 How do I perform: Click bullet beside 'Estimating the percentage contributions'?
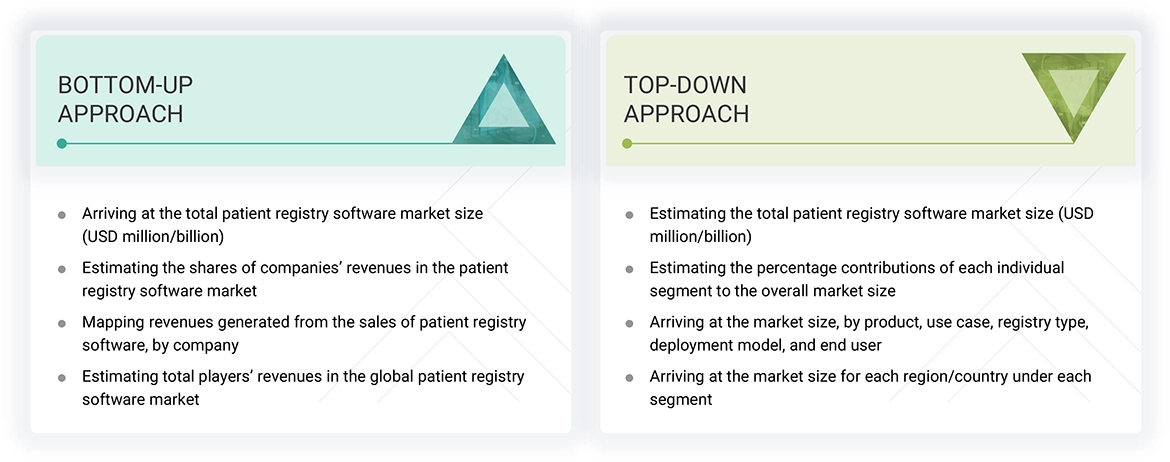[x=629, y=269]
